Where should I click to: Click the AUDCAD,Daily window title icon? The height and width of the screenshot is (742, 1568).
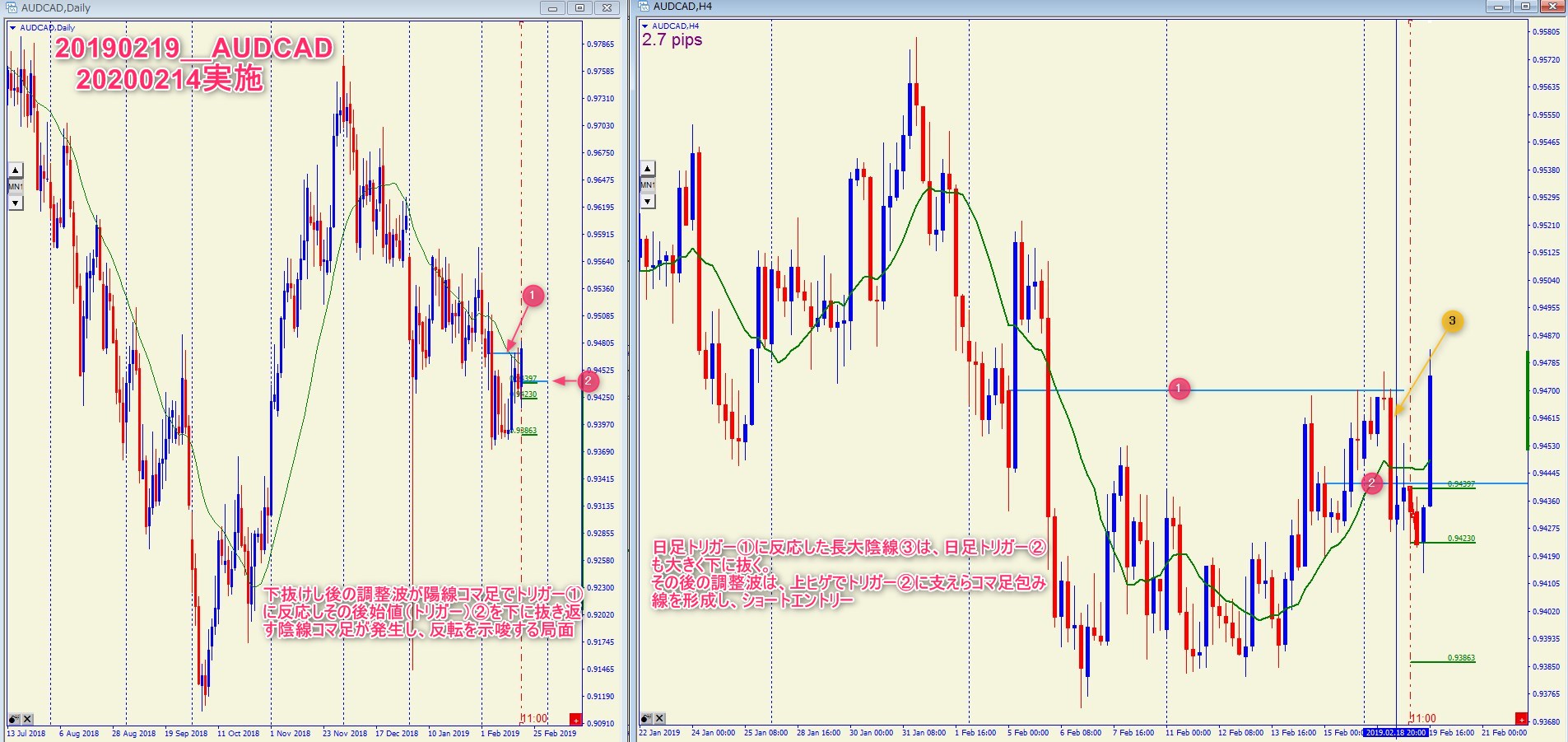12,7
